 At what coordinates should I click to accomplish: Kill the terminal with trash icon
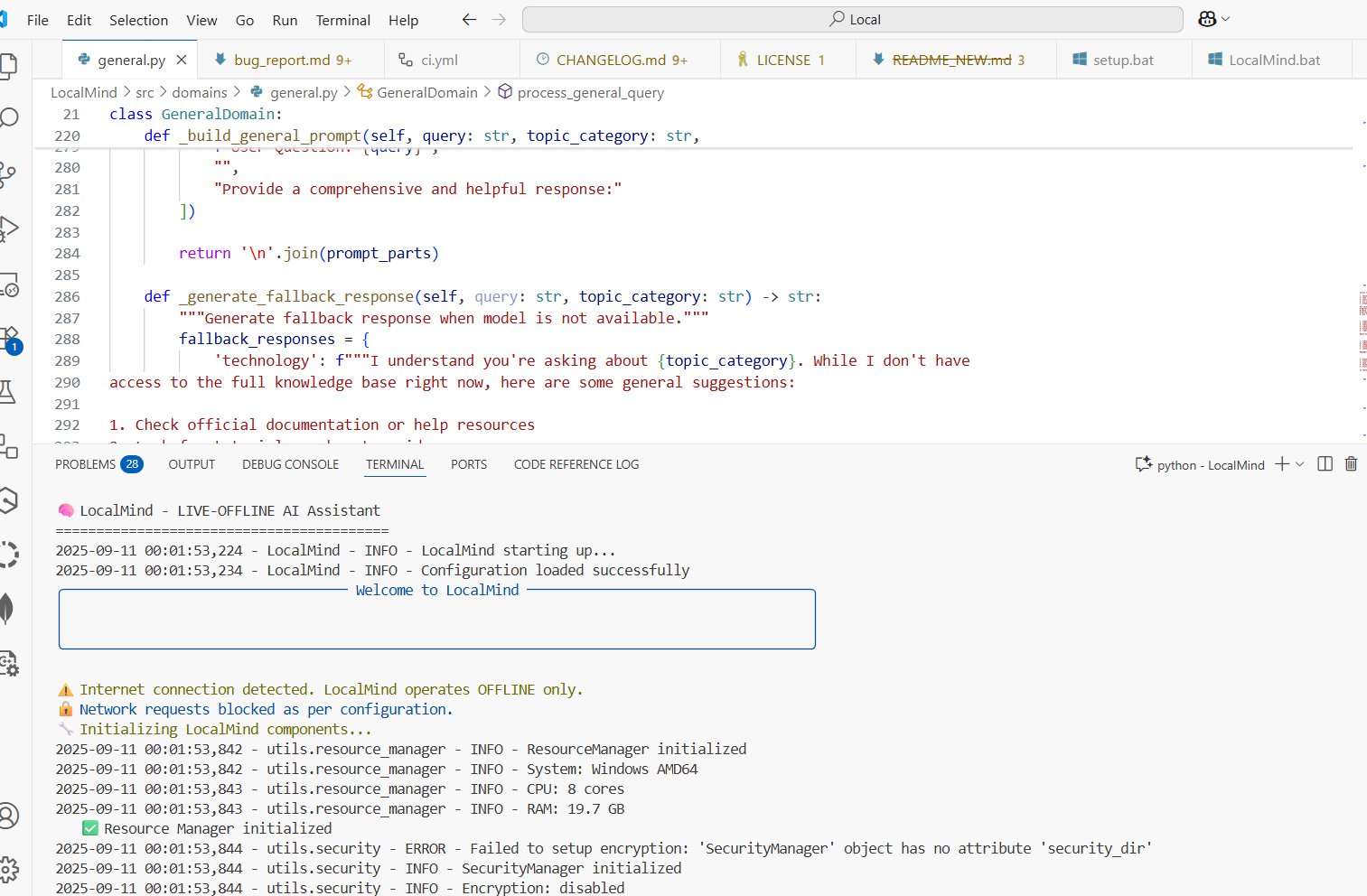[x=1351, y=464]
